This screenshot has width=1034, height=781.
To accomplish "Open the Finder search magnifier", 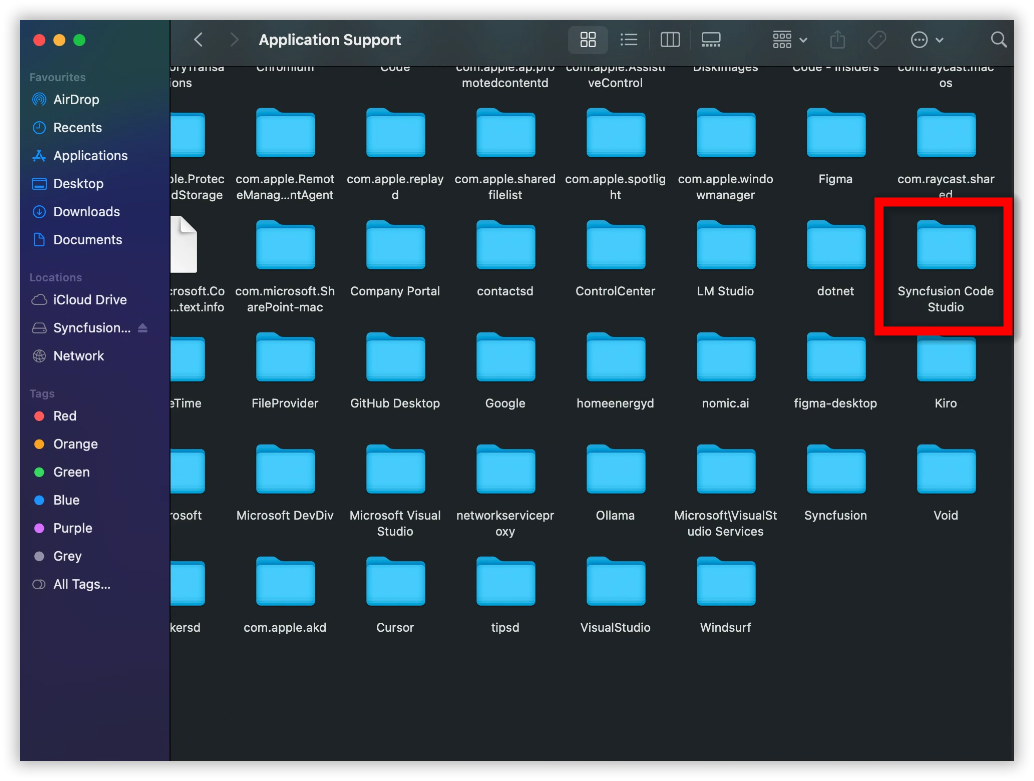I will 998,40.
